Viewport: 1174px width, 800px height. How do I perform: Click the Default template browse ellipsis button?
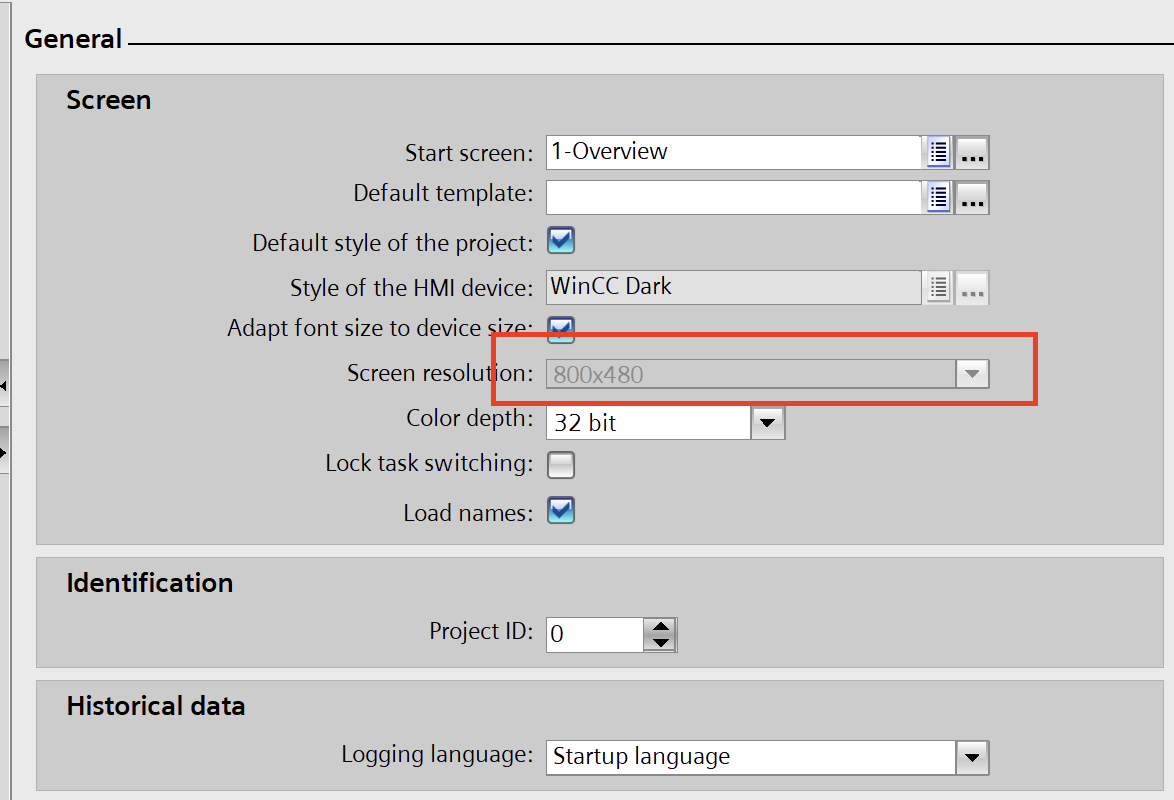point(973,198)
